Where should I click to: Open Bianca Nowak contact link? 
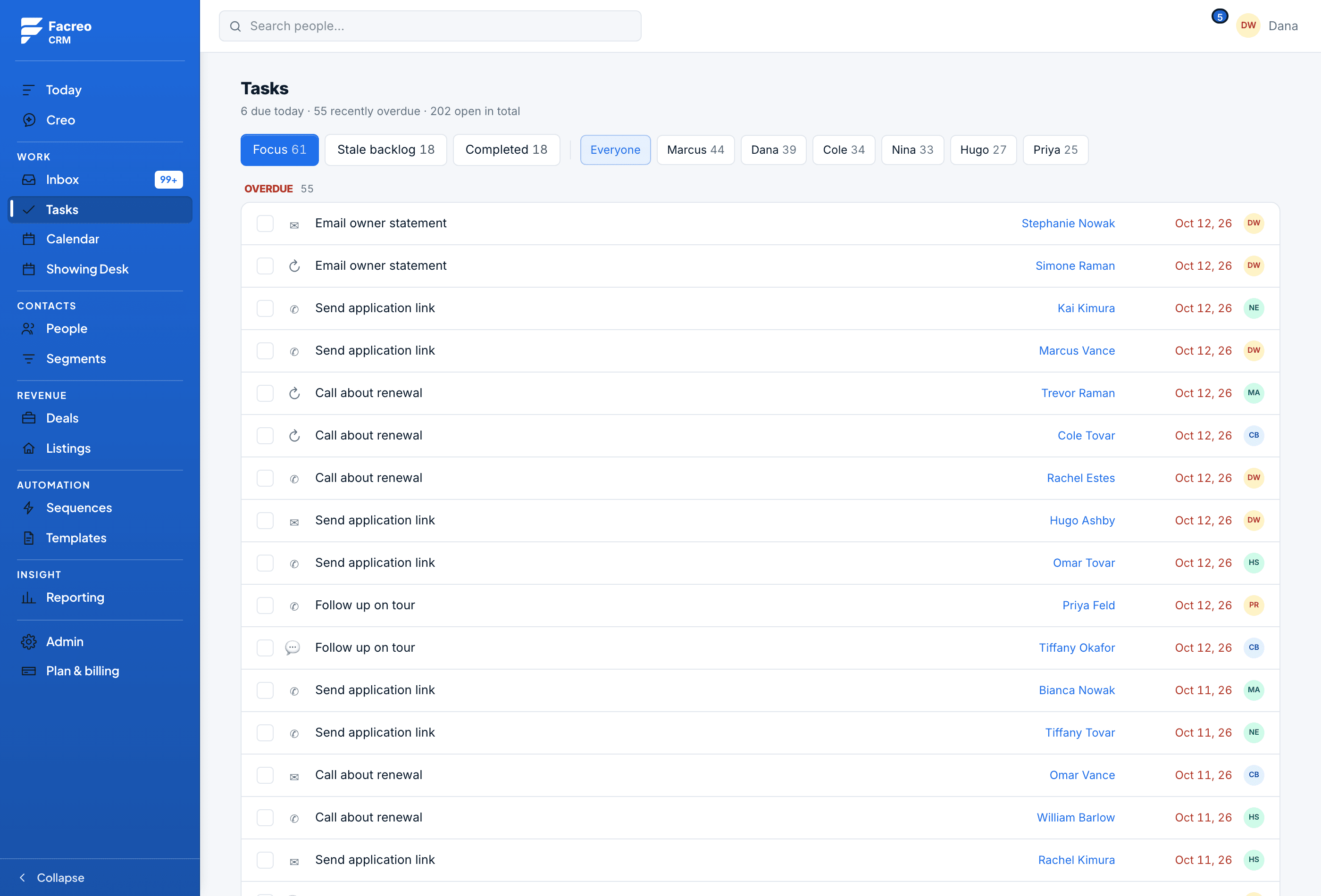coord(1077,690)
